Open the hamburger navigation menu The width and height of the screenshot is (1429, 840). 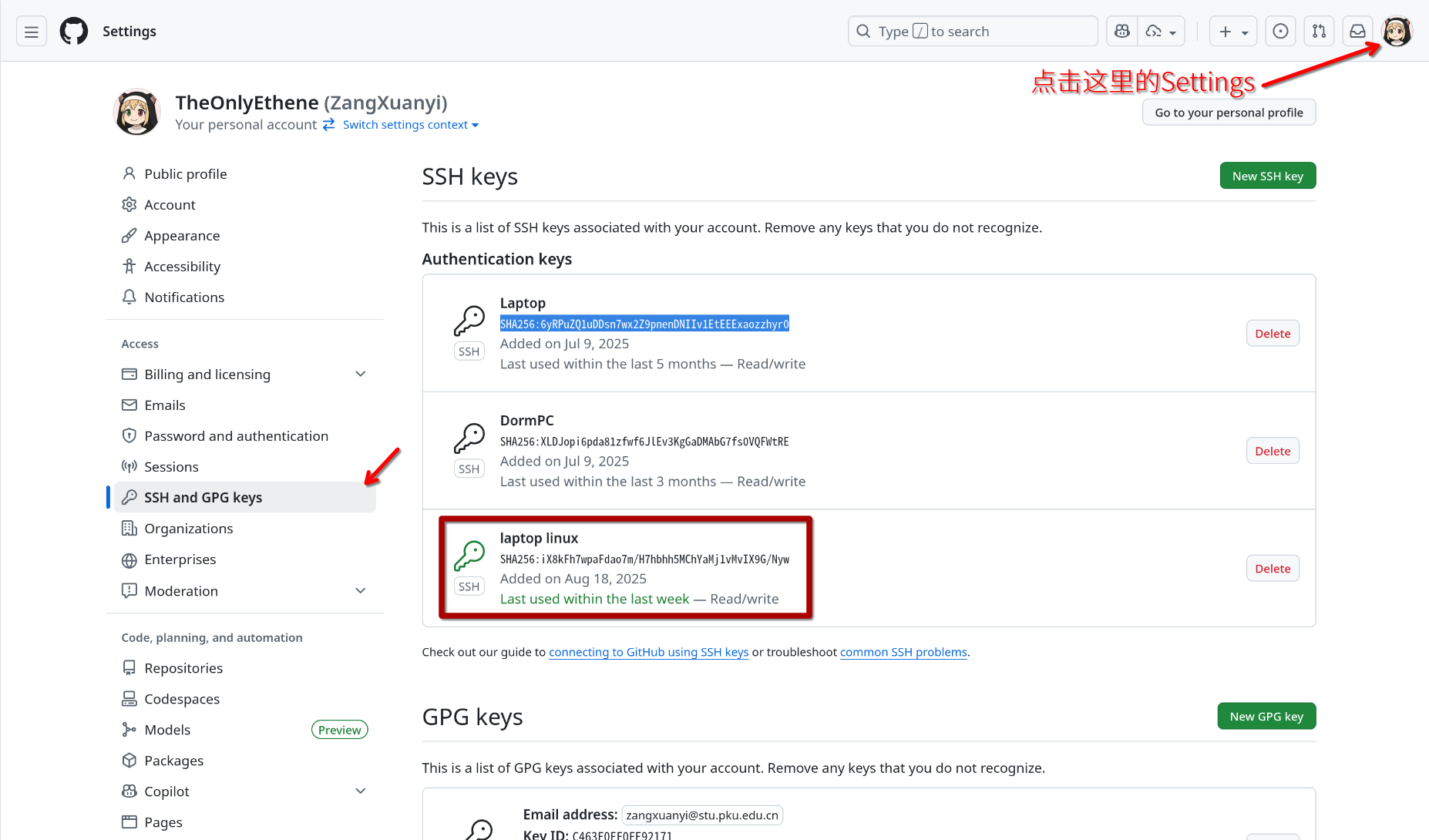(x=31, y=31)
